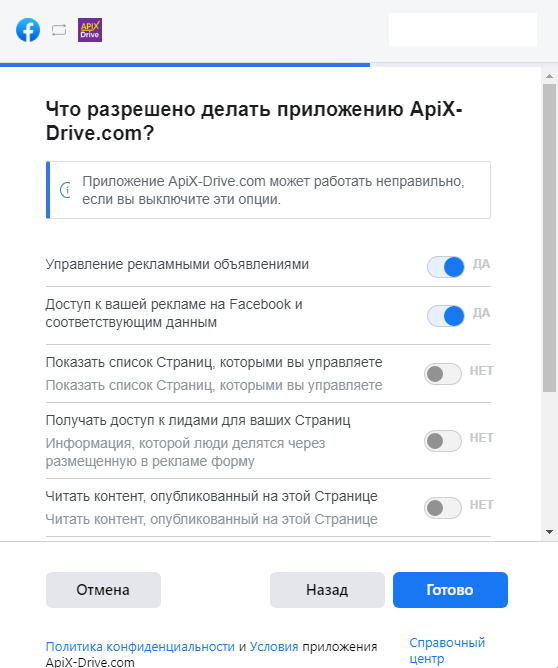Click the Готово button

pos(450,590)
